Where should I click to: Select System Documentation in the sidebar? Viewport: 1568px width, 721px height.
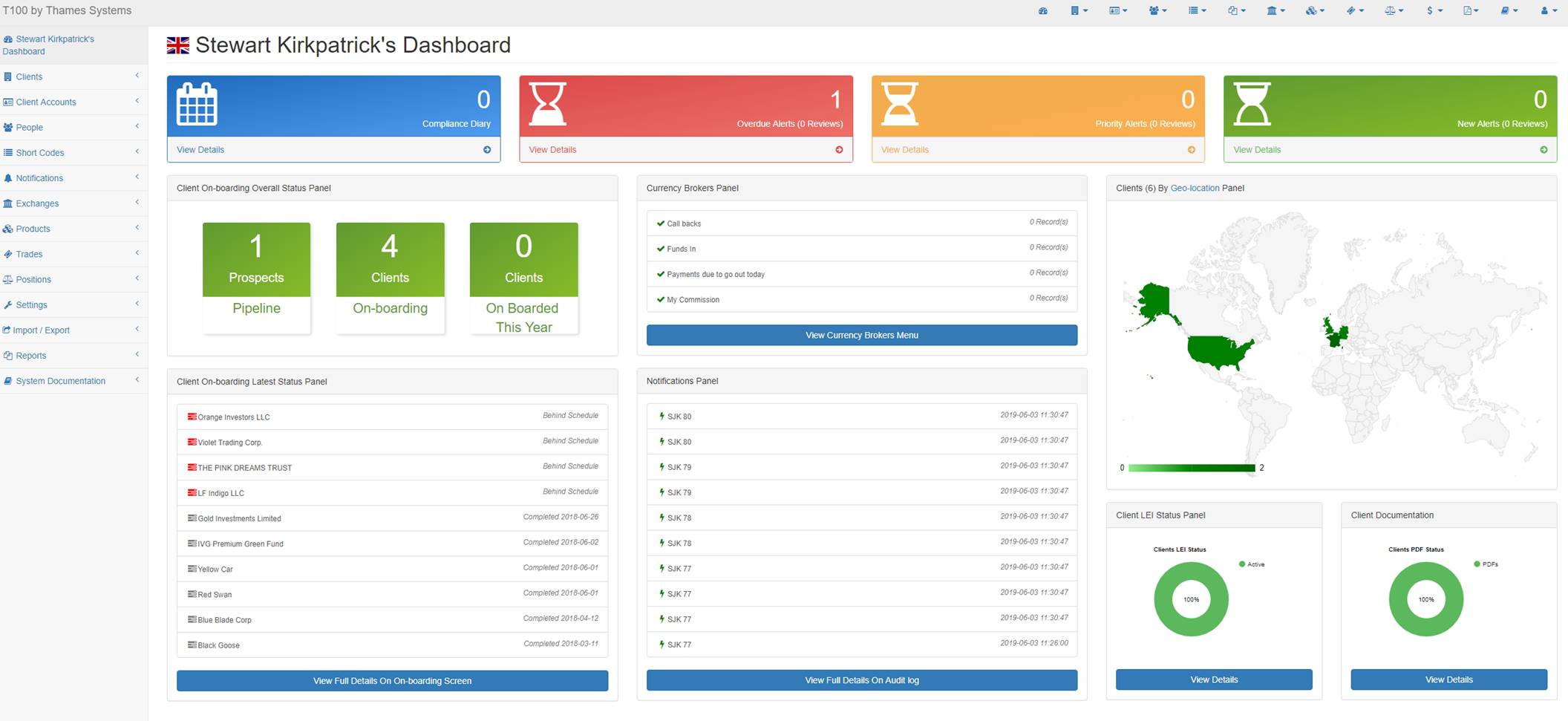coord(60,381)
